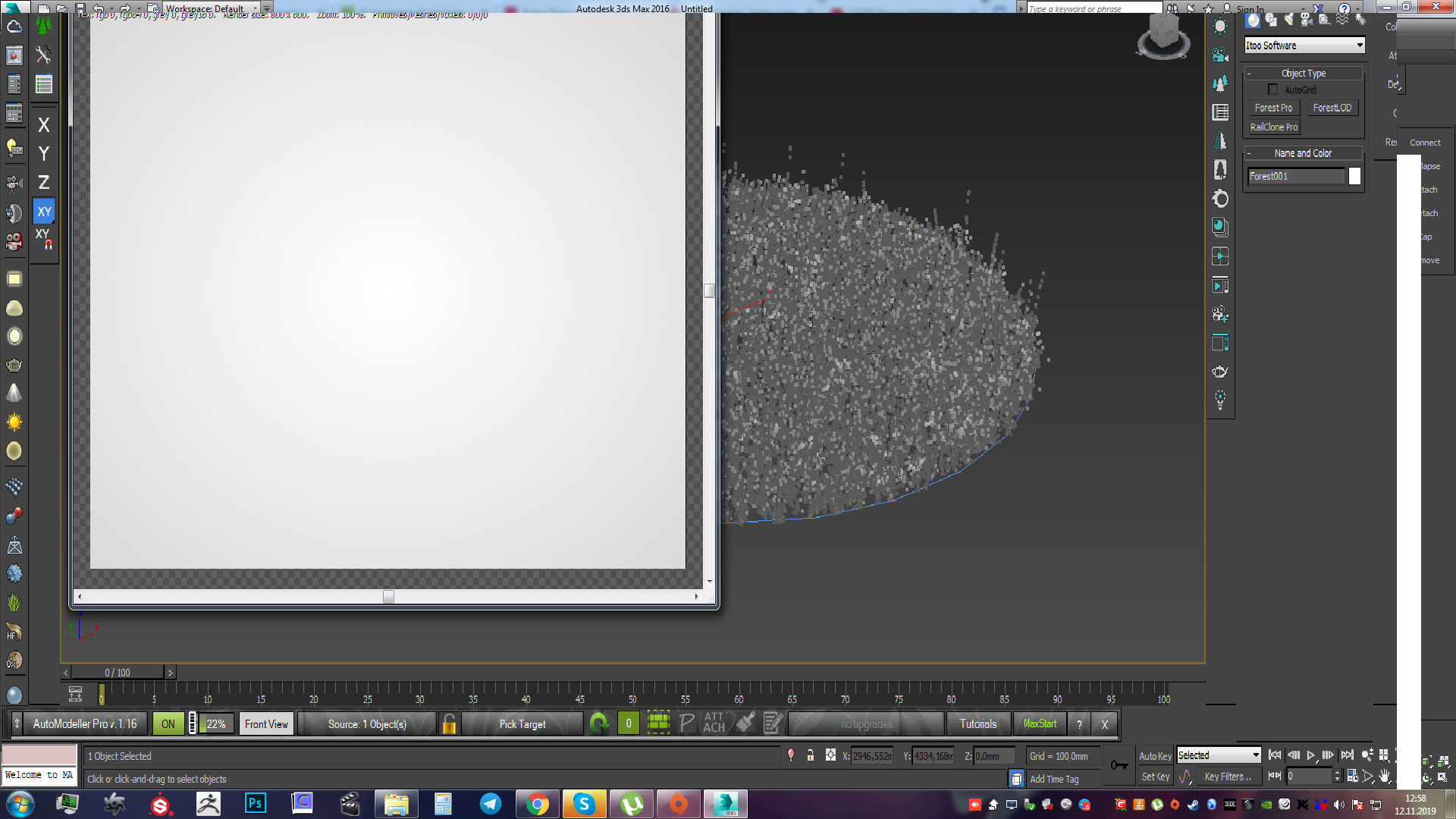Click the Forest Pro button
Screen dimensions: 1456x819
click(x=1273, y=108)
